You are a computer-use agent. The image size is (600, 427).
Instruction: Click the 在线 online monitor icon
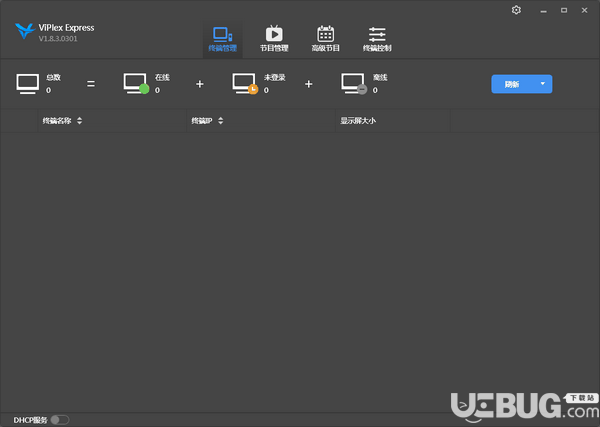tap(136, 84)
